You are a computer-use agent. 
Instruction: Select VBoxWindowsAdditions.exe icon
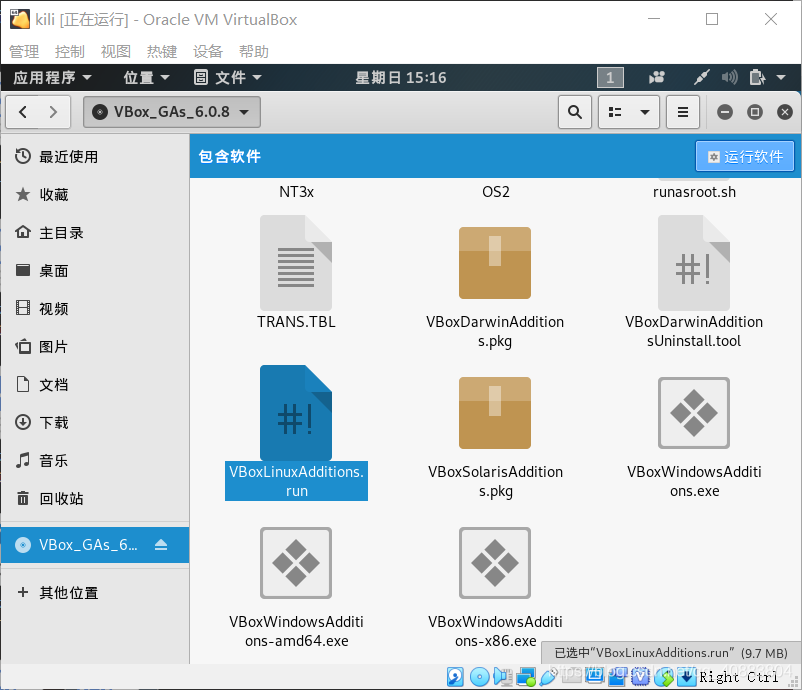point(694,413)
